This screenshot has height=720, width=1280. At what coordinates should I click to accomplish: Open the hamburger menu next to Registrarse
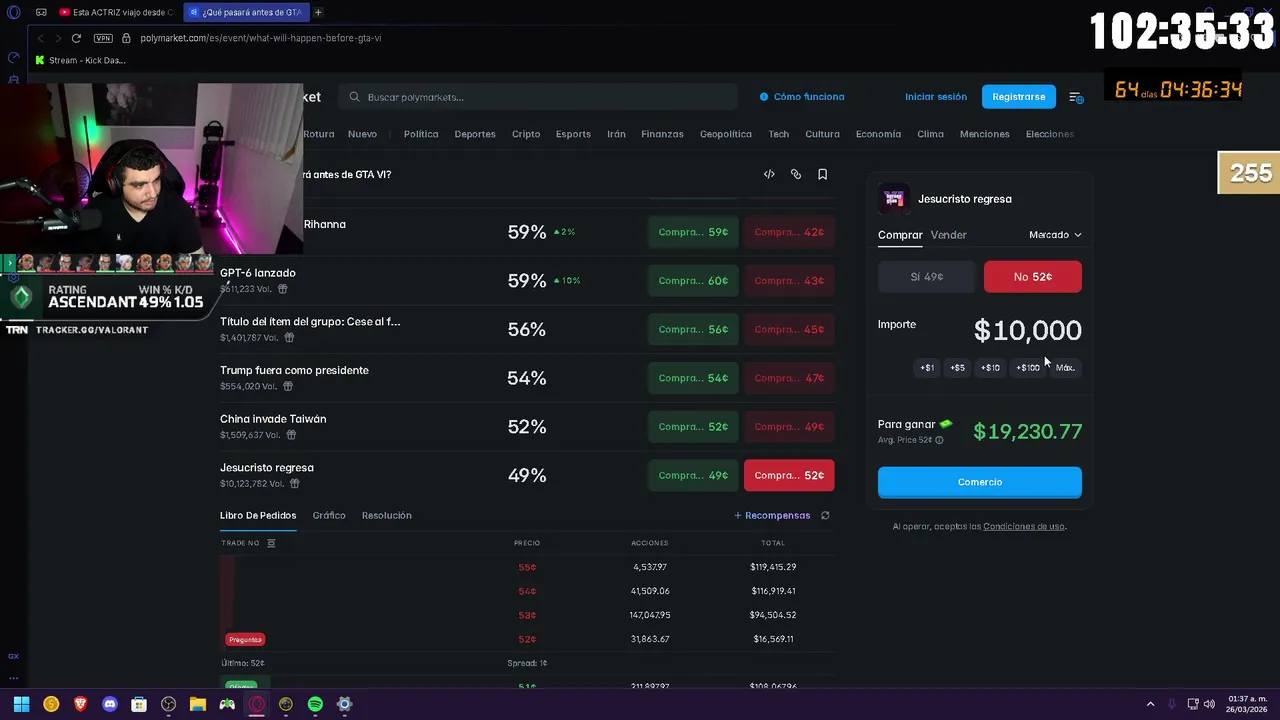tap(1076, 97)
